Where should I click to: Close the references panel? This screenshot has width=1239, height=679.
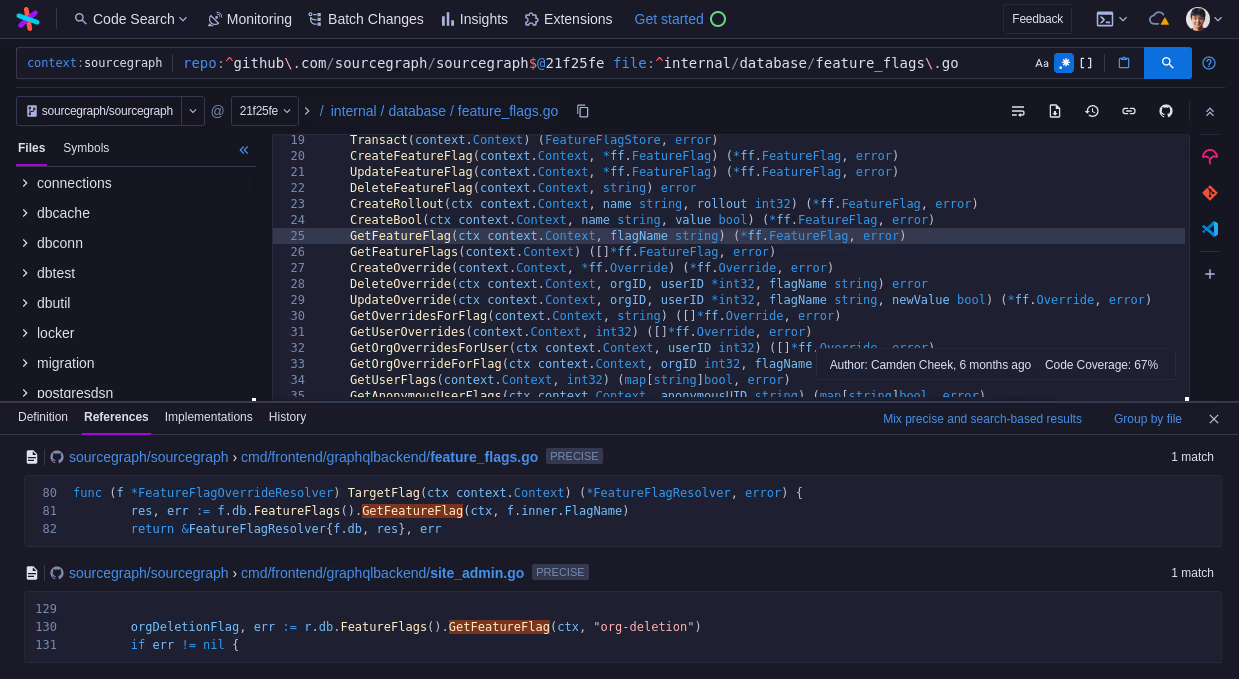point(1214,419)
